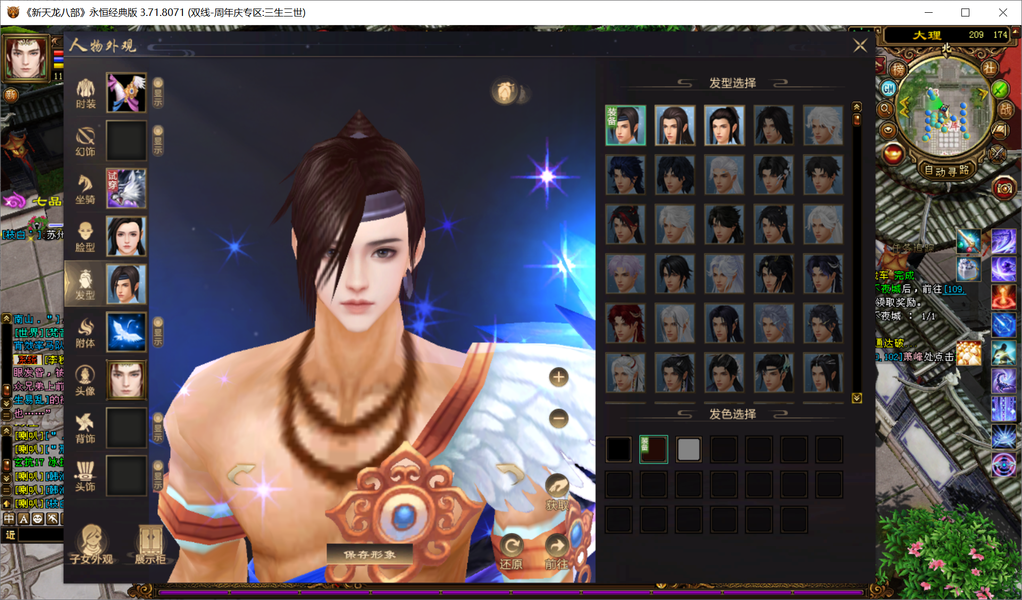Click the 获取 obtain button
1022x600 pixels.
pyautogui.click(x=557, y=493)
